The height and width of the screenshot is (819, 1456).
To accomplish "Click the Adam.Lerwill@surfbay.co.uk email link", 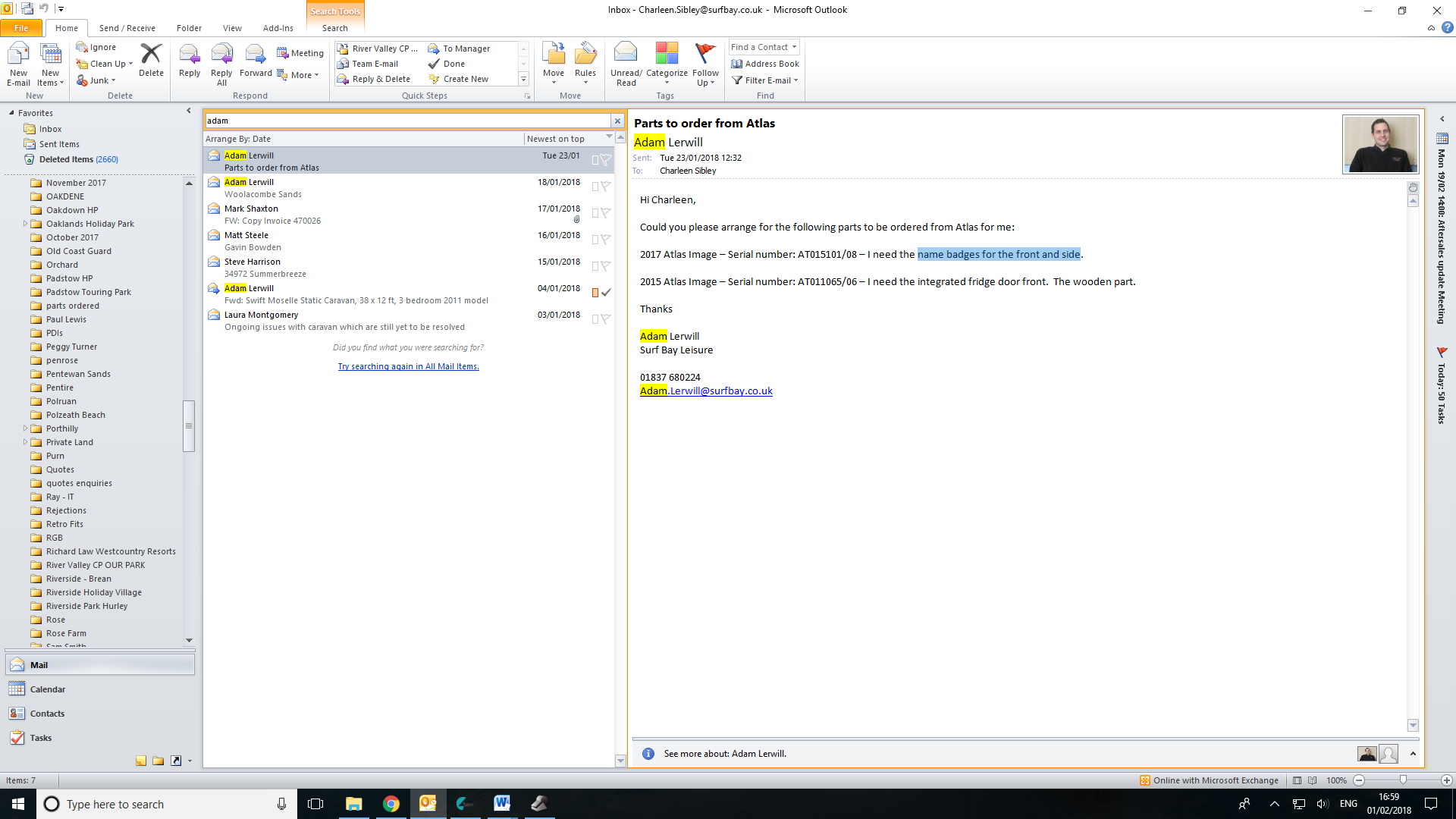I will point(706,391).
